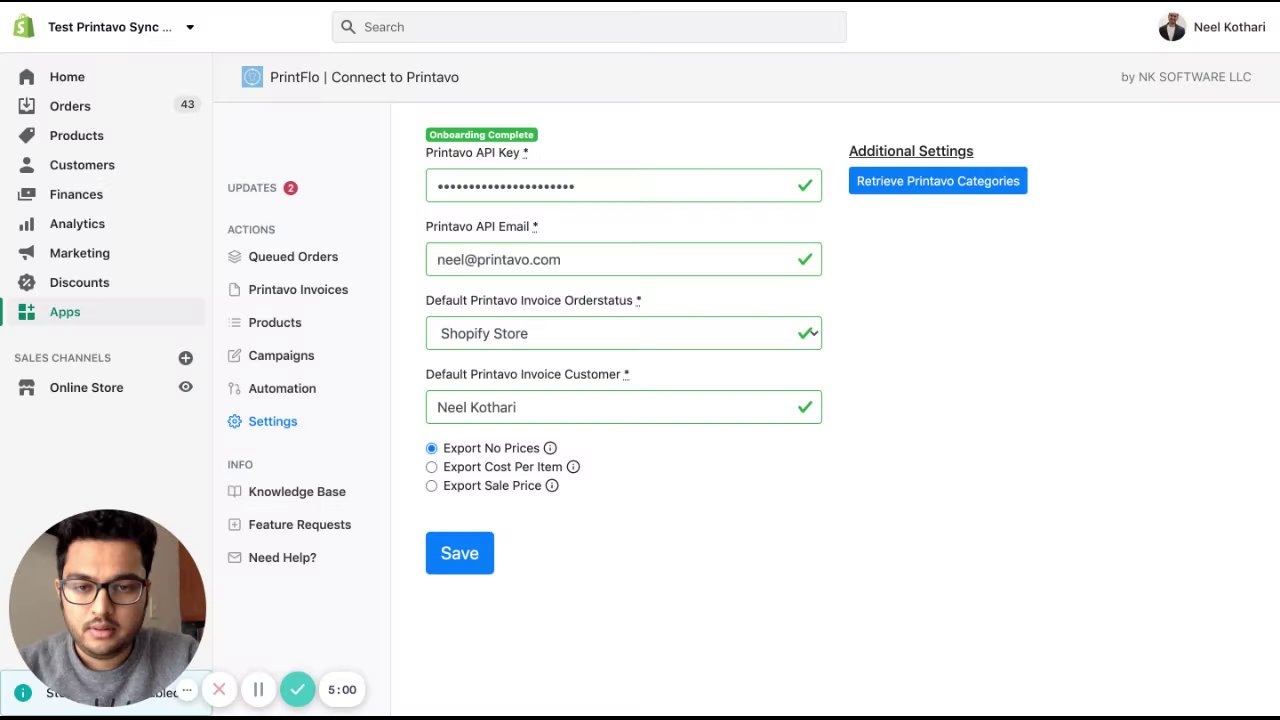This screenshot has height=720, width=1280.
Task: Click the PrintFlo Products list icon
Action: (x=235, y=323)
